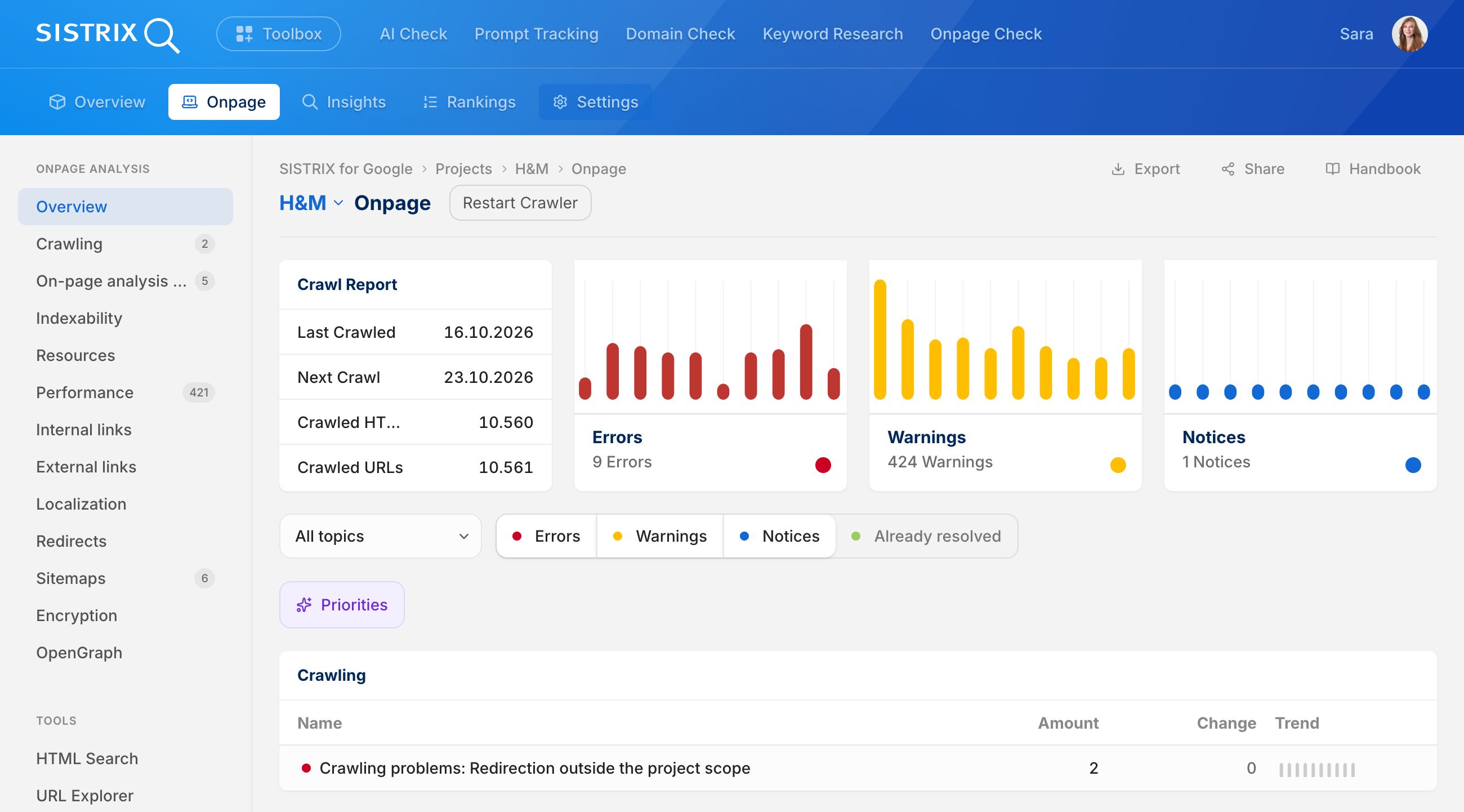This screenshot has width=1464, height=812.
Task: Open Sara's profile avatar
Action: (x=1409, y=34)
